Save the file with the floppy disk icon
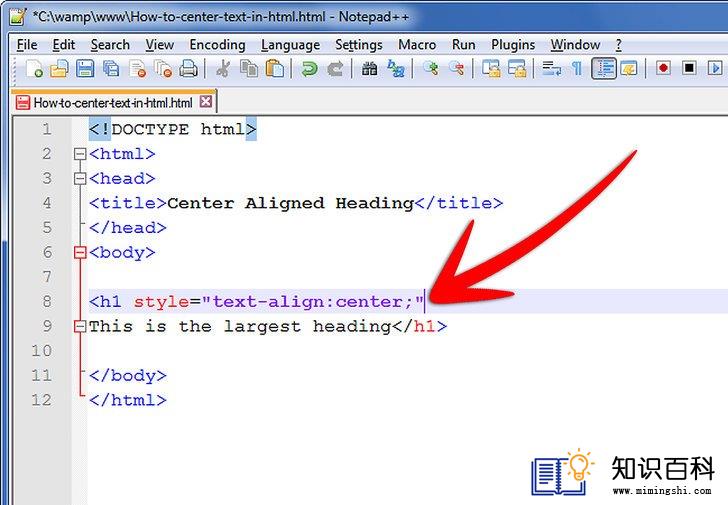This screenshot has width=728, height=505. [x=85, y=69]
